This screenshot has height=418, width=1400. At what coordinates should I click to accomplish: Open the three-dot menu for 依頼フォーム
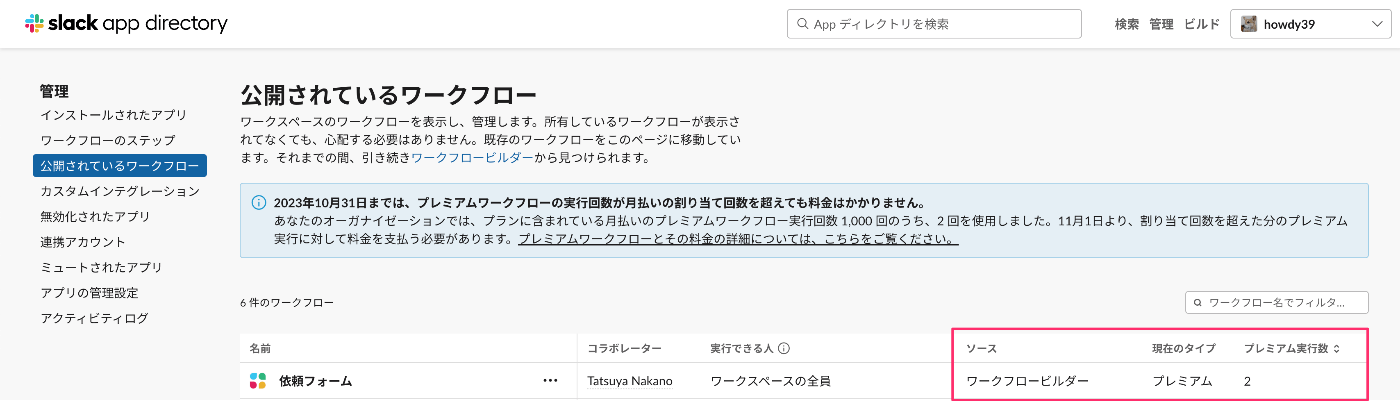[x=550, y=381]
